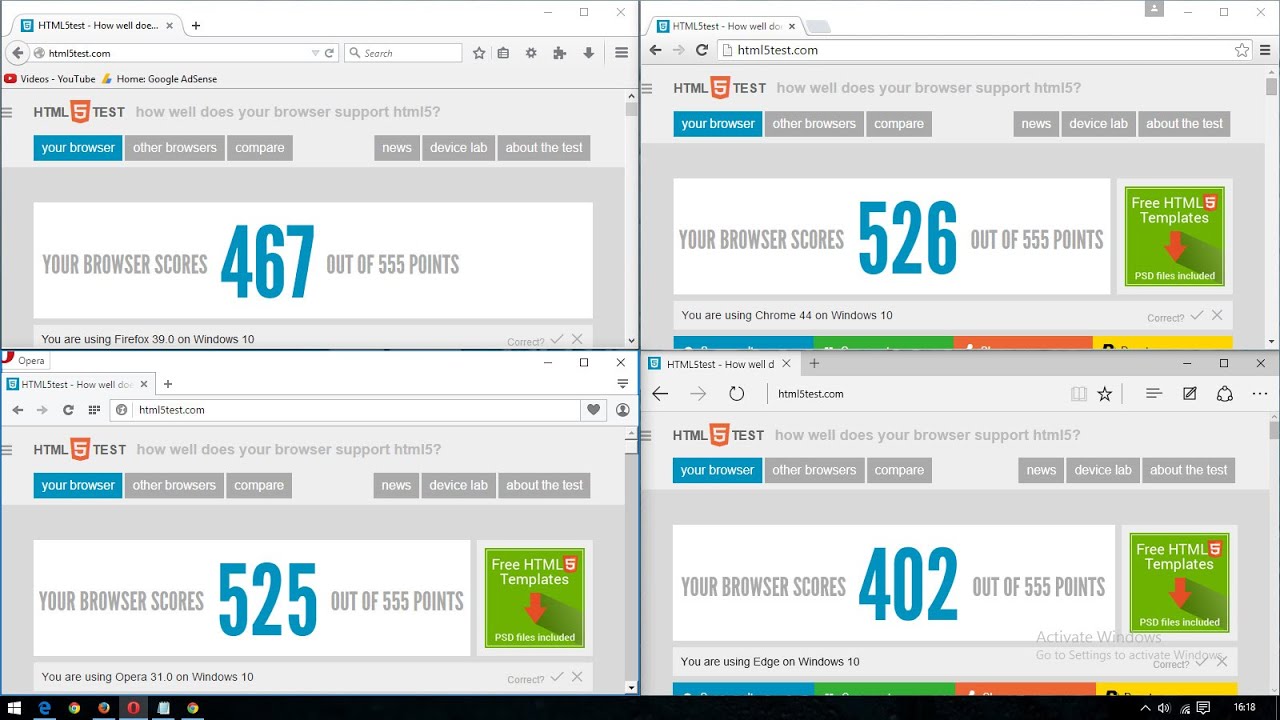Click the Firefox vertical scrollbar thumb

point(631,109)
